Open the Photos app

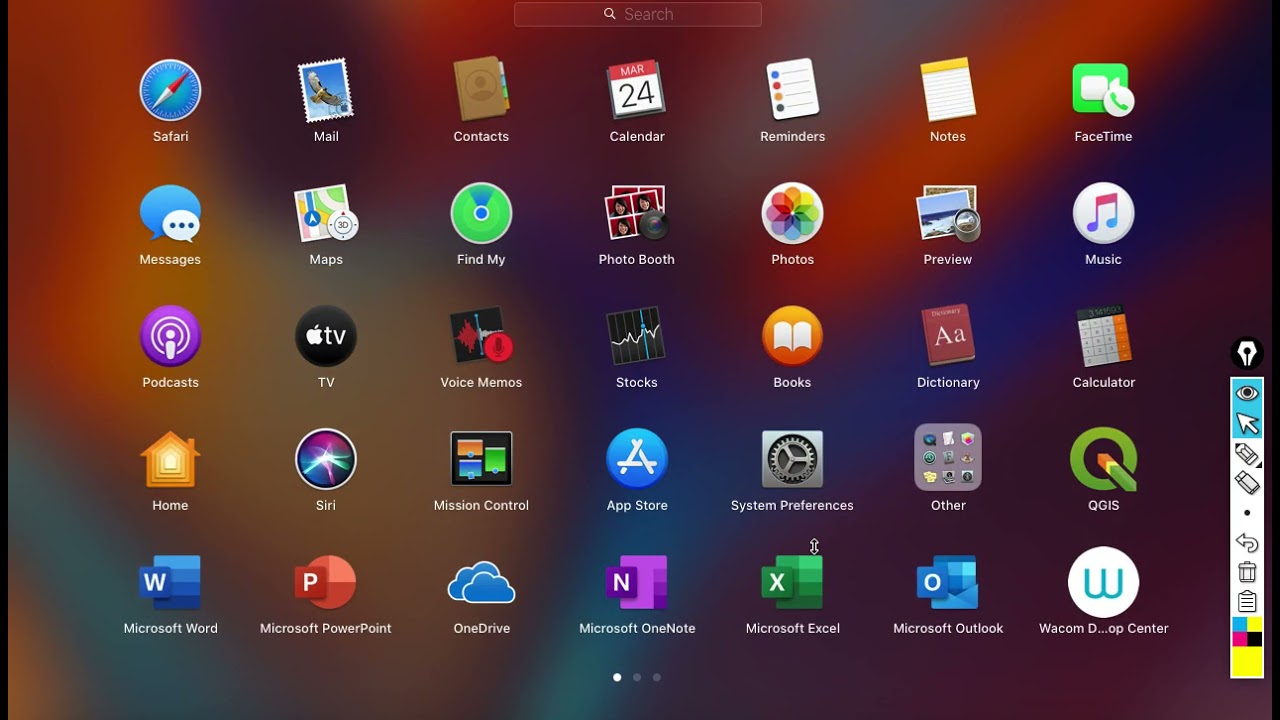click(x=792, y=213)
